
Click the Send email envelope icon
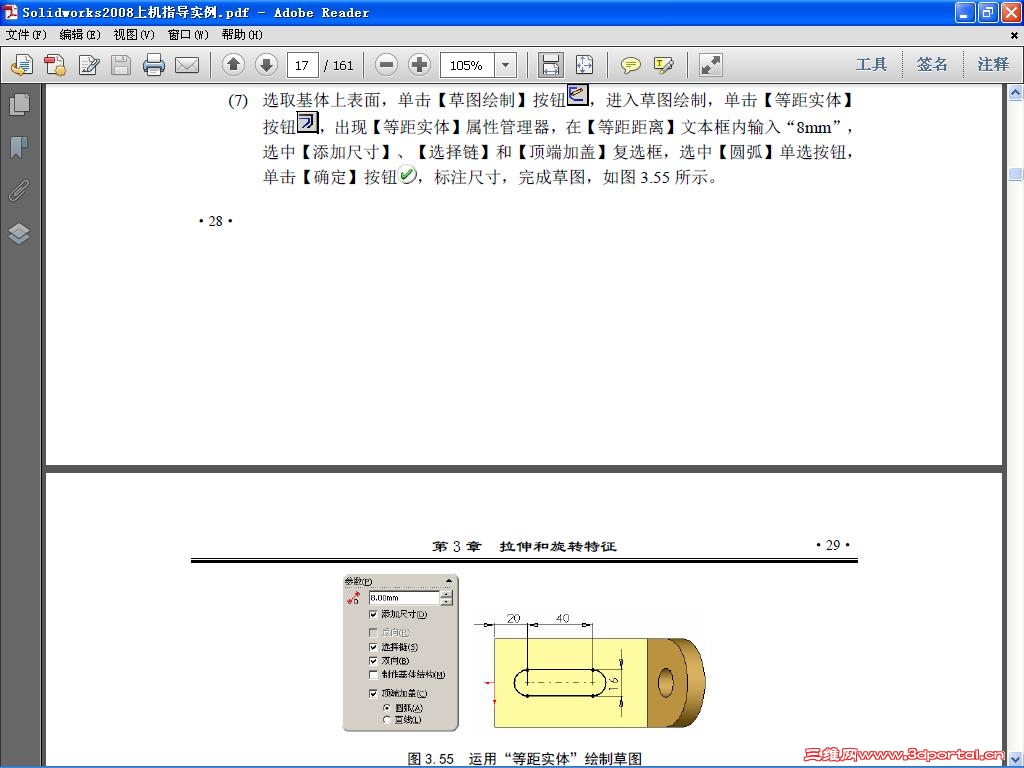(x=187, y=65)
